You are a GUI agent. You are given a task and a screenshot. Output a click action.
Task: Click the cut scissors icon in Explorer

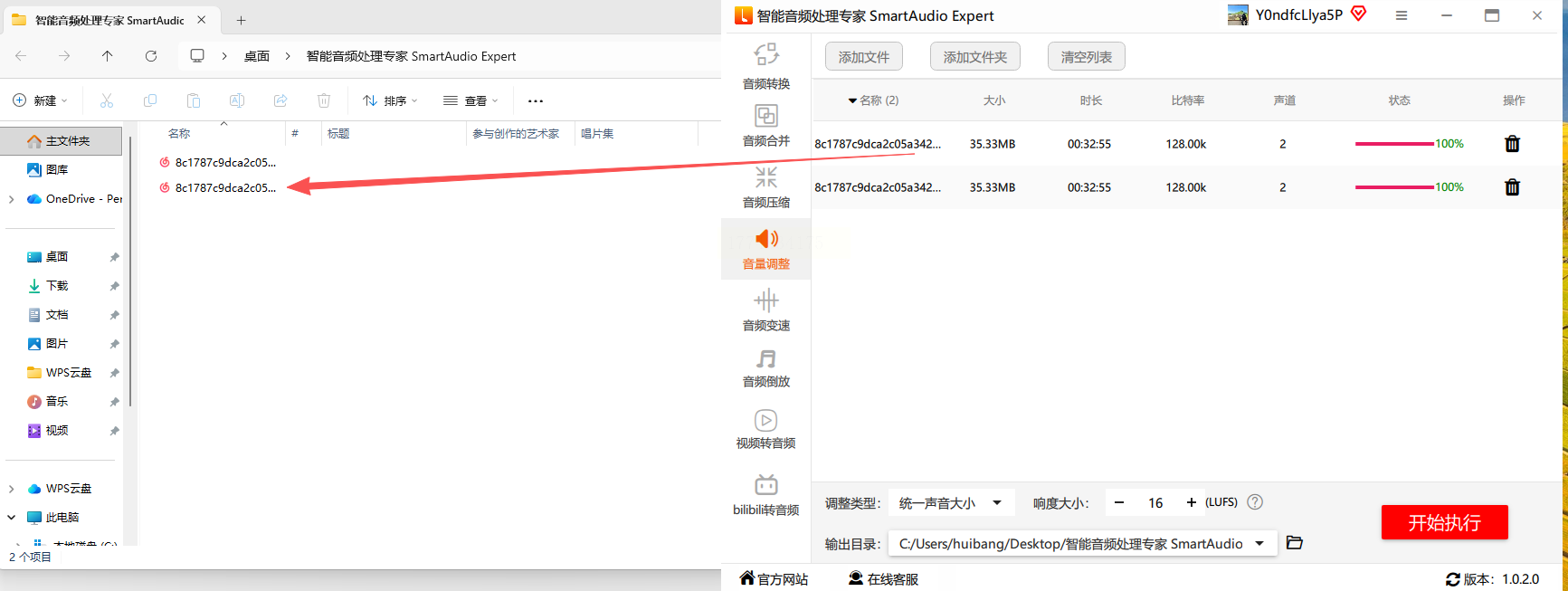[x=107, y=100]
